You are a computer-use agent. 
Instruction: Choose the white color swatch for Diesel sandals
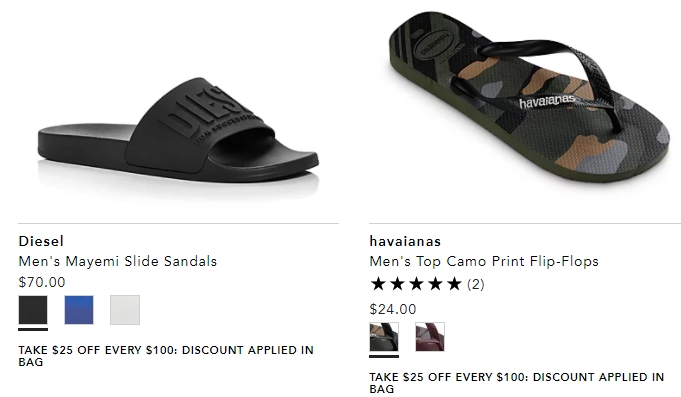[125, 310]
